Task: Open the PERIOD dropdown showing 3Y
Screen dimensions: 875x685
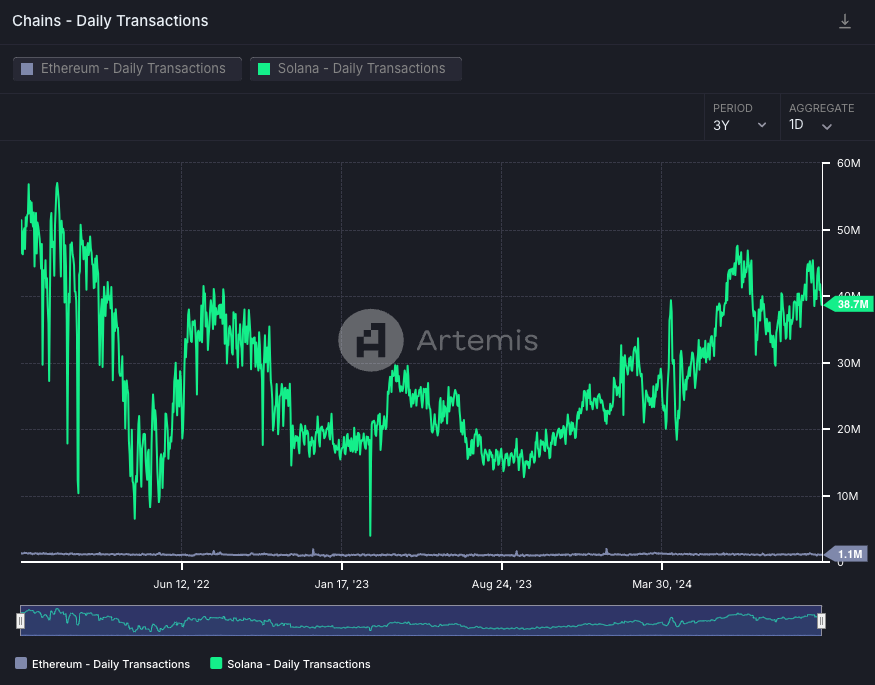Action: [739, 125]
